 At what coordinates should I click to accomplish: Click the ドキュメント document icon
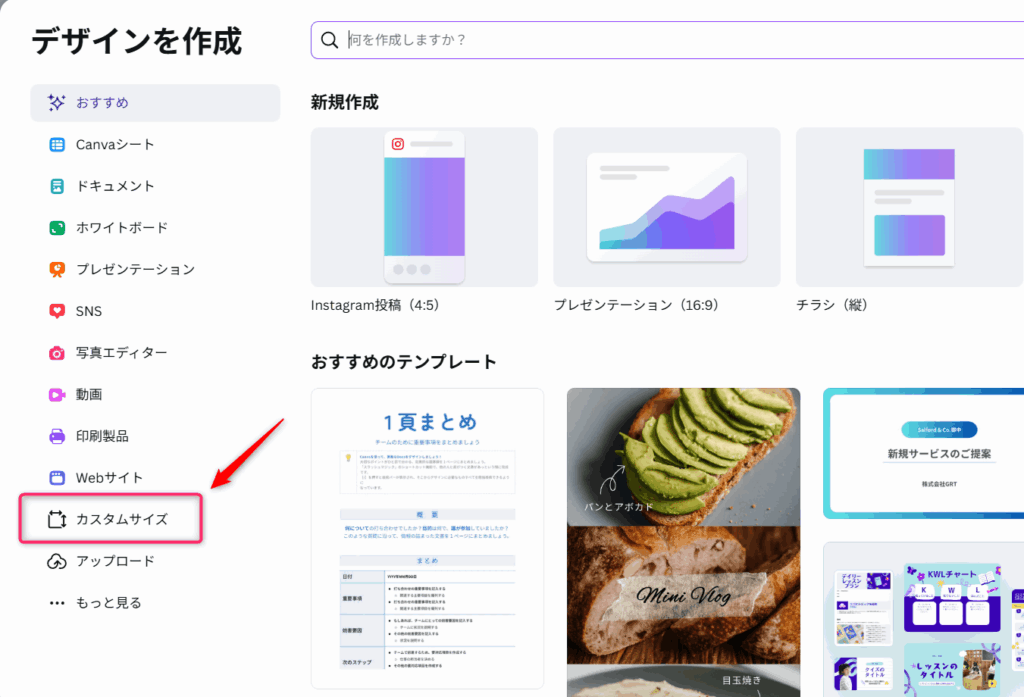point(57,186)
